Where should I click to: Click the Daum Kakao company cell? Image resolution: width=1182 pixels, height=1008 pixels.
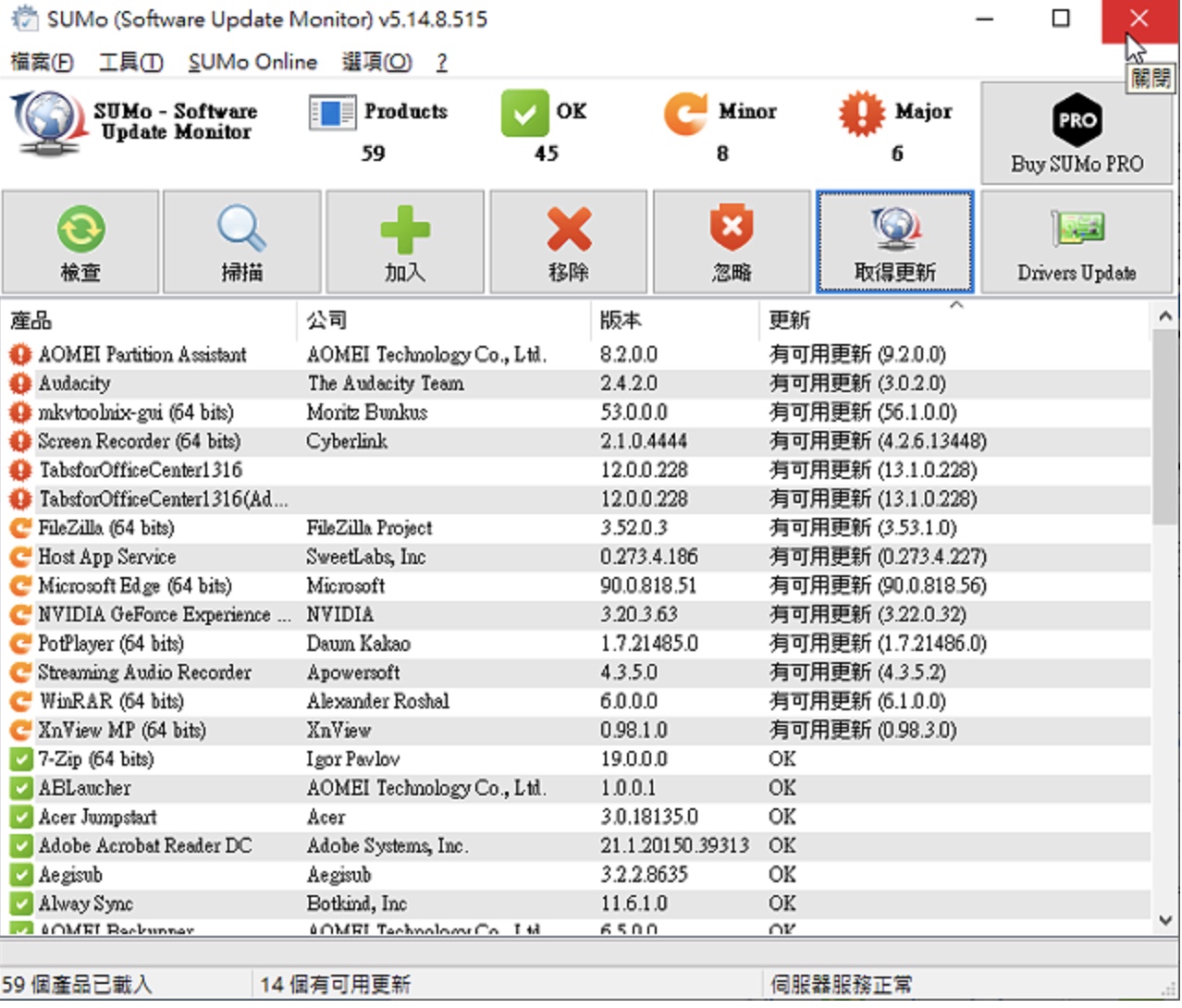[x=359, y=645]
